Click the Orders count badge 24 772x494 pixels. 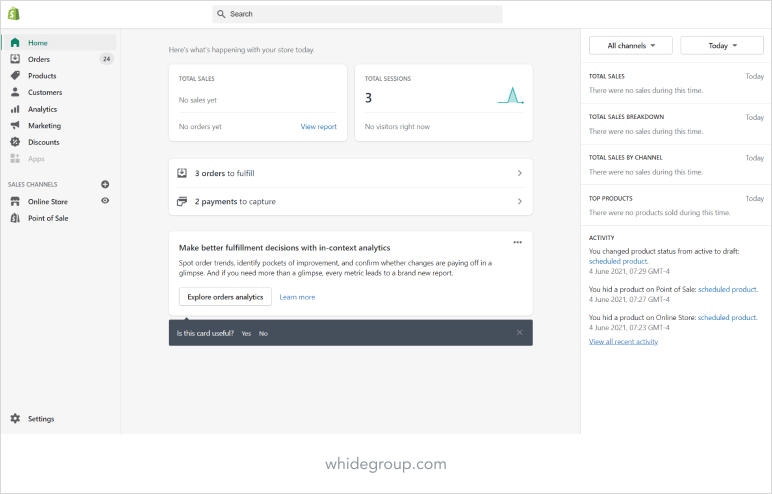click(106, 59)
